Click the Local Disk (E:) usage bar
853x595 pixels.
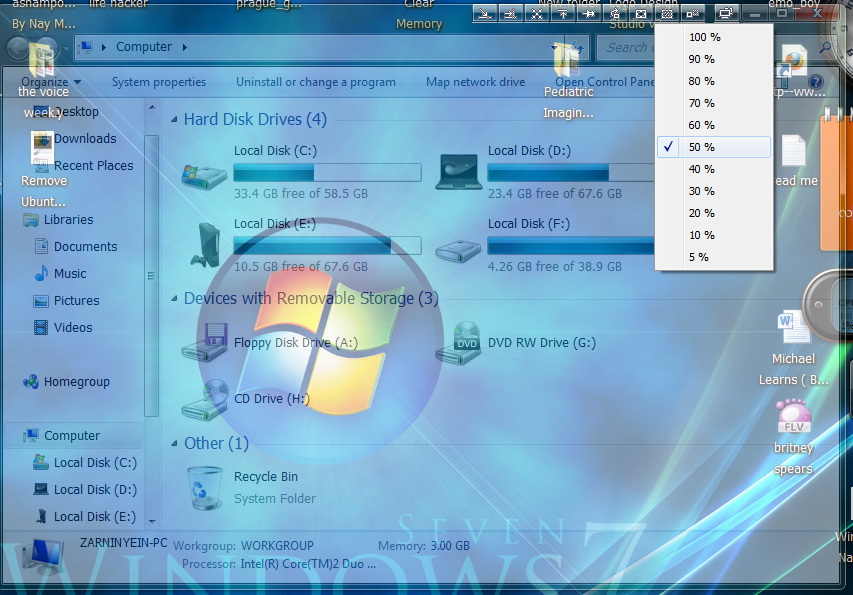click(x=327, y=246)
